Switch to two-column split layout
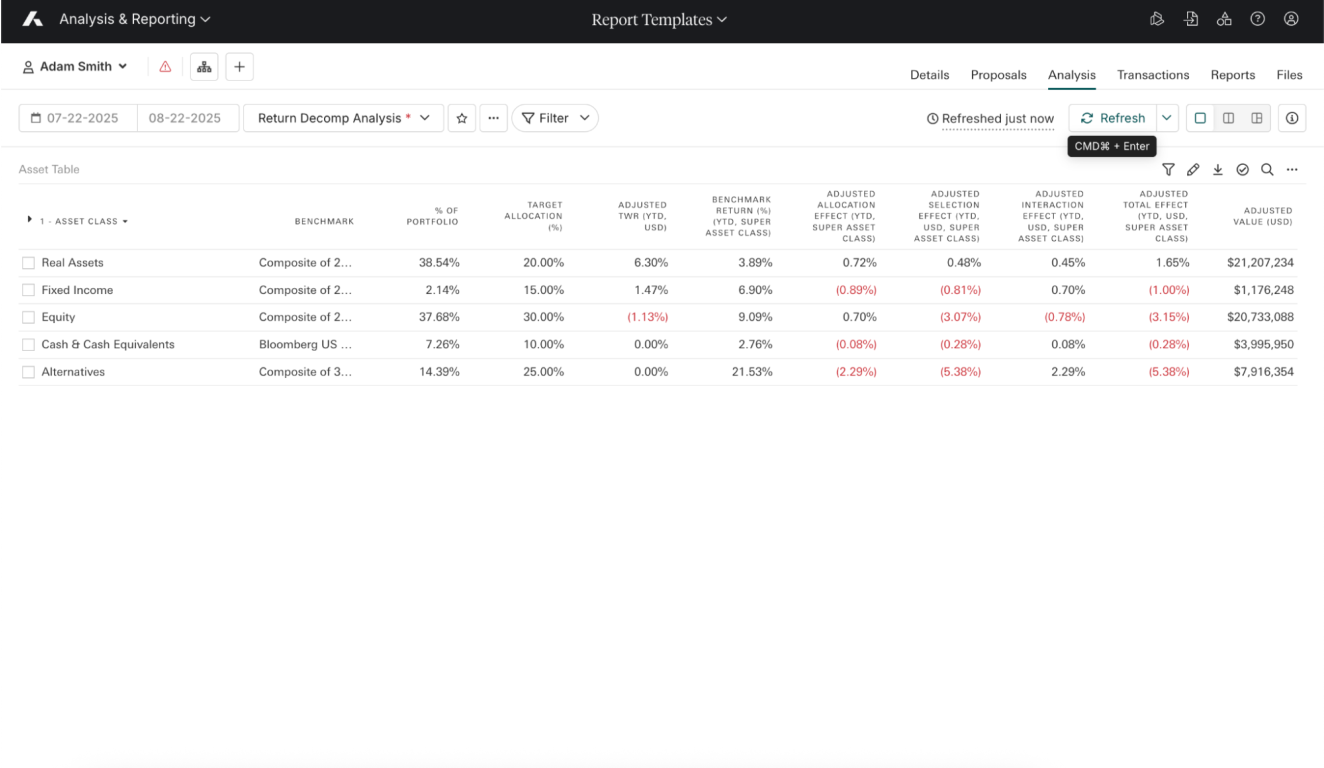The height and width of the screenshot is (768, 1324). (1228, 118)
